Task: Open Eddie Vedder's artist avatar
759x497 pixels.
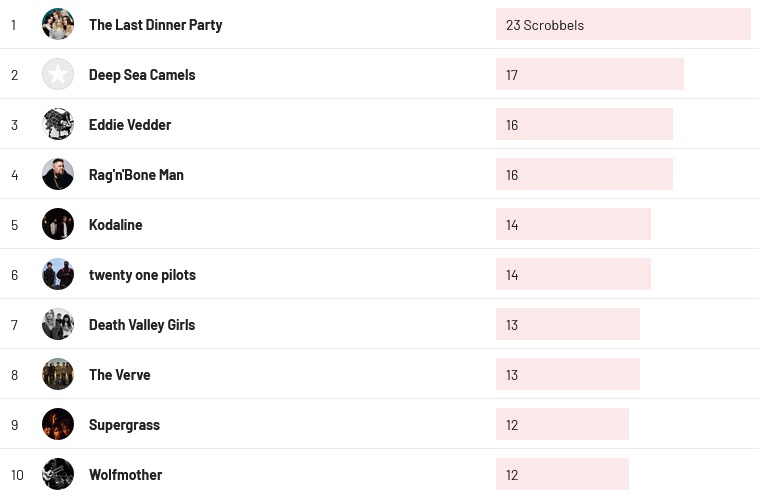Action: pyautogui.click(x=58, y=124)
